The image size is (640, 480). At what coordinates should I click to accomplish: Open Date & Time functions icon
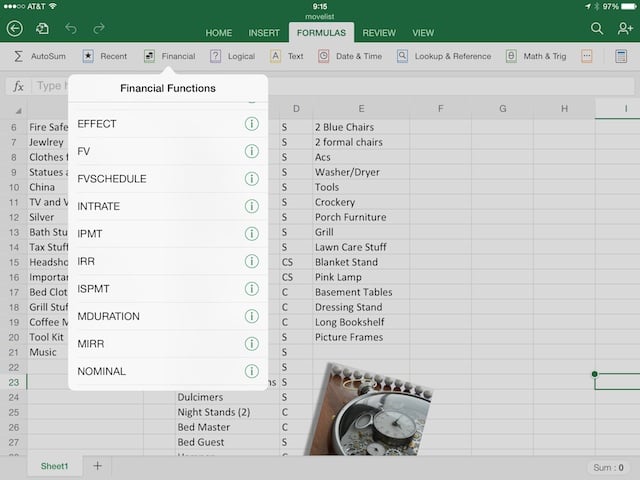click(x=323, y=56)
